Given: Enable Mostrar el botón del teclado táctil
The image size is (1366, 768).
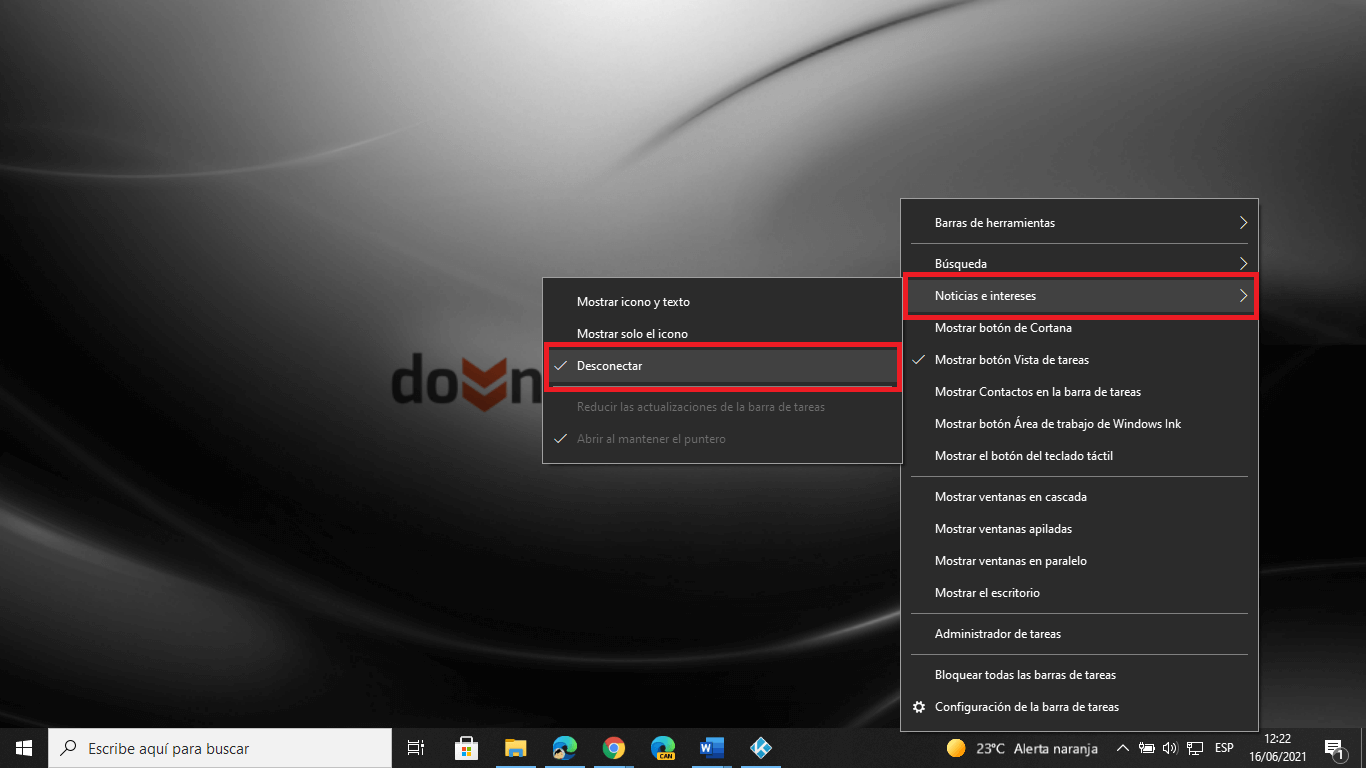Looking at the screenshot, I should click(x=1080, y=456).
